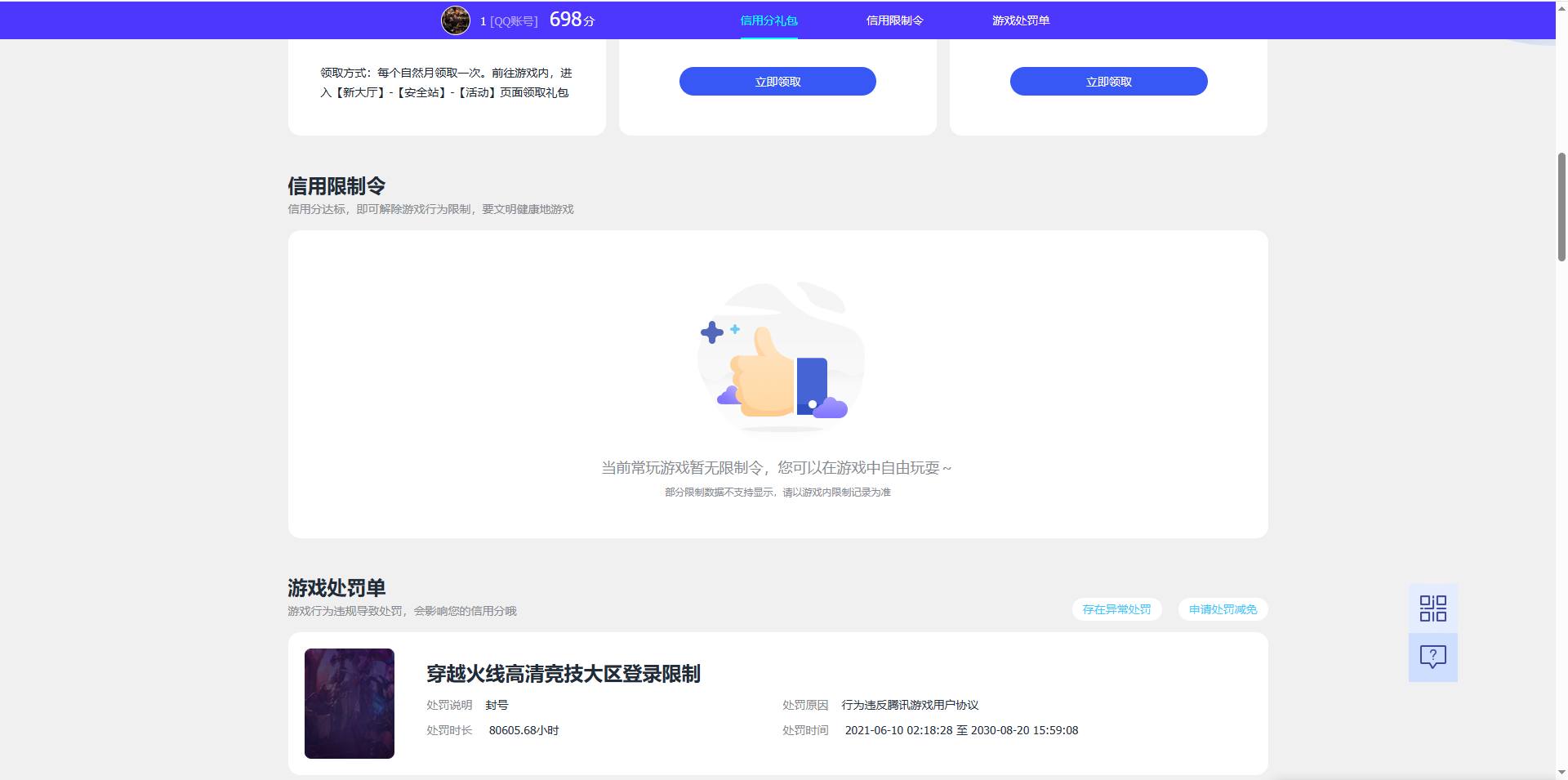
Task: Click the 封号 penalty description value
Action: pos(497,705)
